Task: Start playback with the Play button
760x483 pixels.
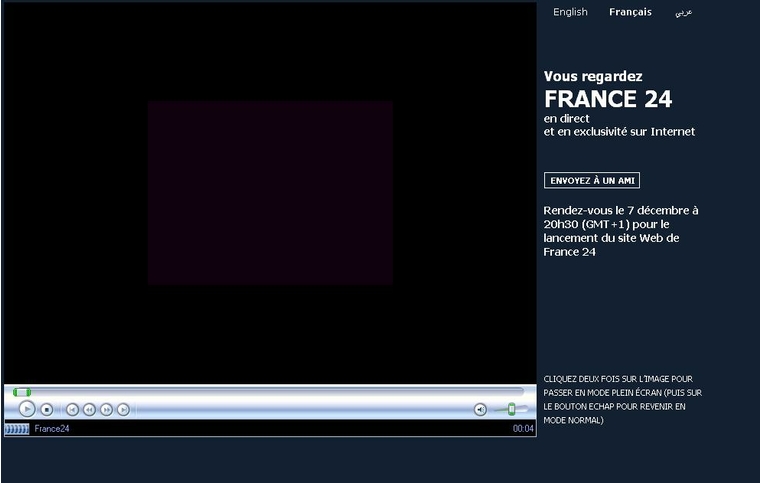Action: click(x=27, y=409)
